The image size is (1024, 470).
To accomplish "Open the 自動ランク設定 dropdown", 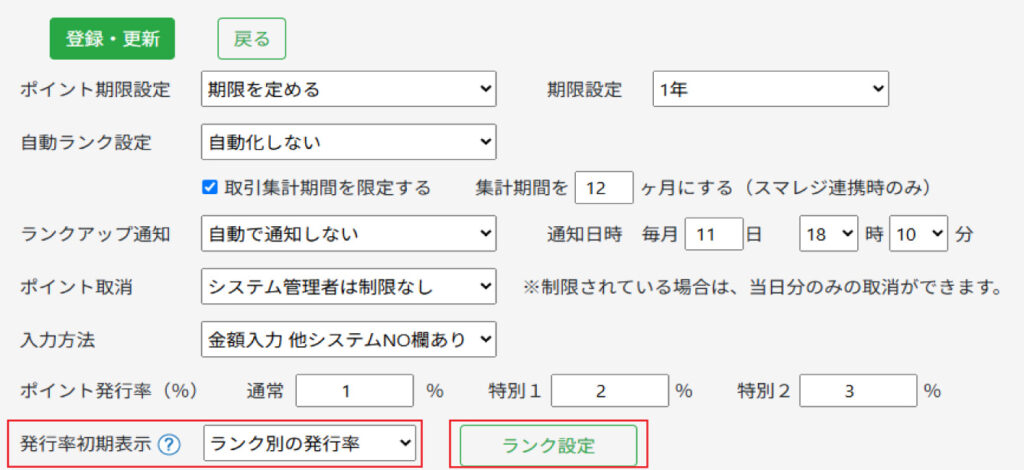I will (x=349, y=142).
